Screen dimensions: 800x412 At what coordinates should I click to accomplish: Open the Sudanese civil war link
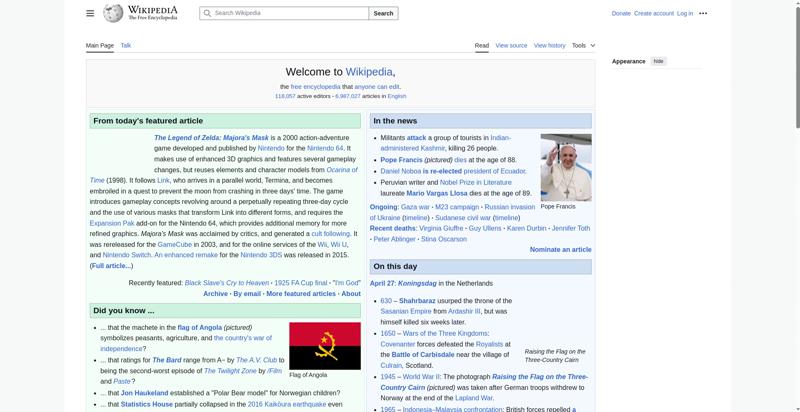click(463, 218)
